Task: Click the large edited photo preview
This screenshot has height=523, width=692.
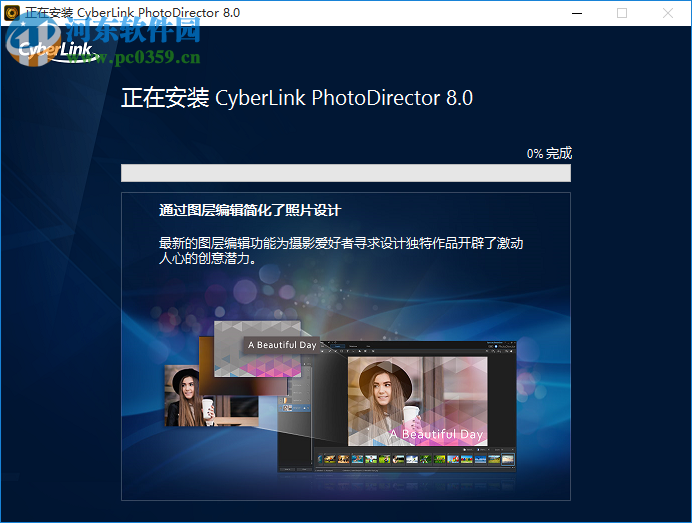Action: [x=417, y=401]
